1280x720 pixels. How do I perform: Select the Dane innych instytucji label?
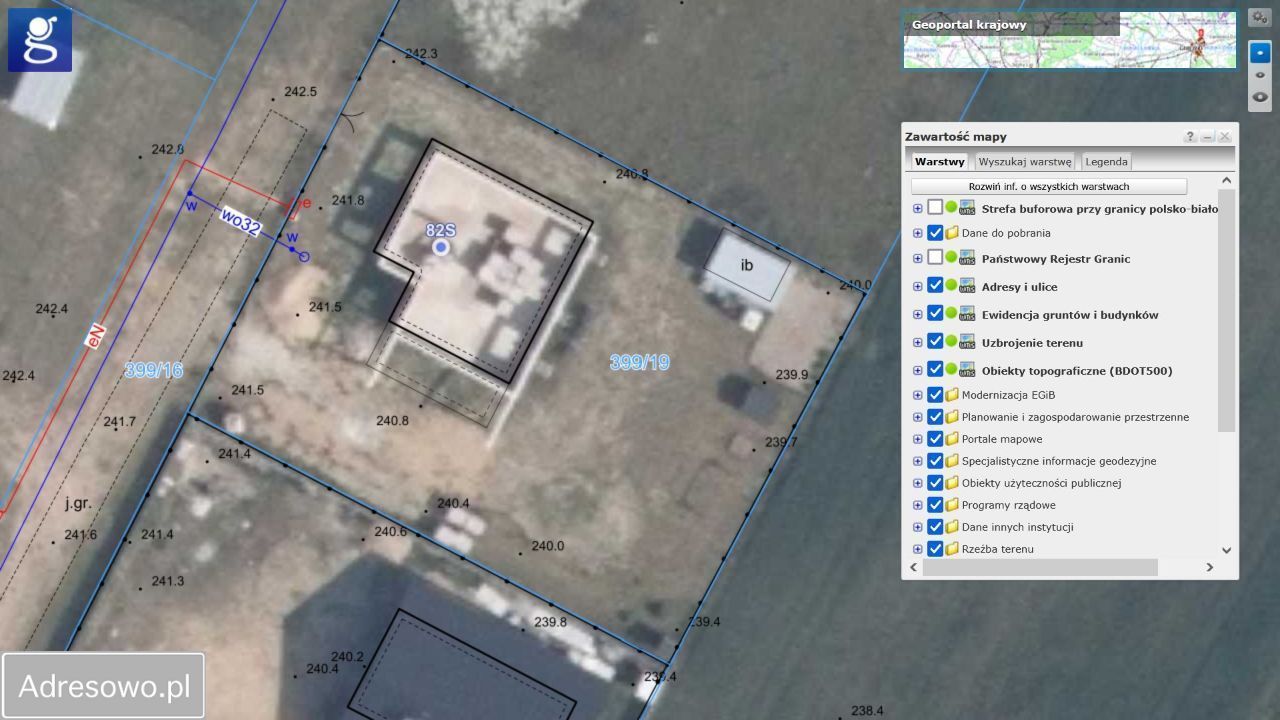[x=1017, y=527]
